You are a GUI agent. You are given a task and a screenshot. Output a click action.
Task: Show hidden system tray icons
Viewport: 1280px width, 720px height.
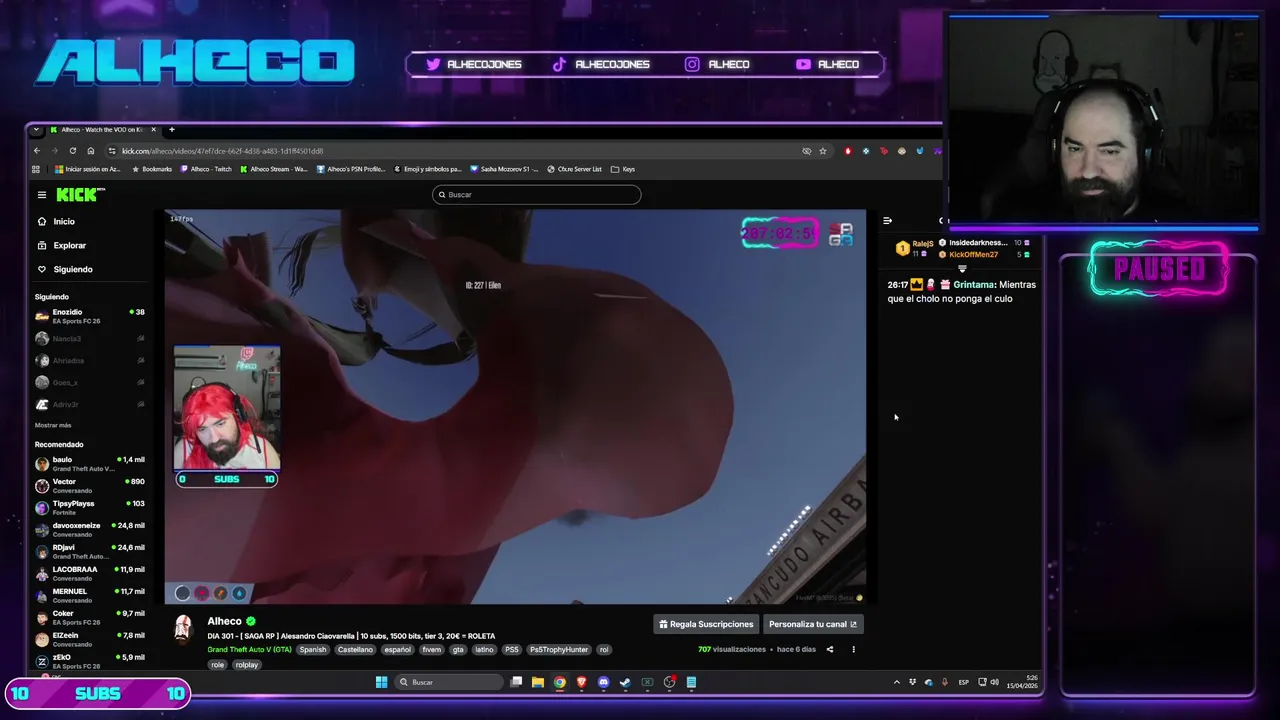[896, 682]
